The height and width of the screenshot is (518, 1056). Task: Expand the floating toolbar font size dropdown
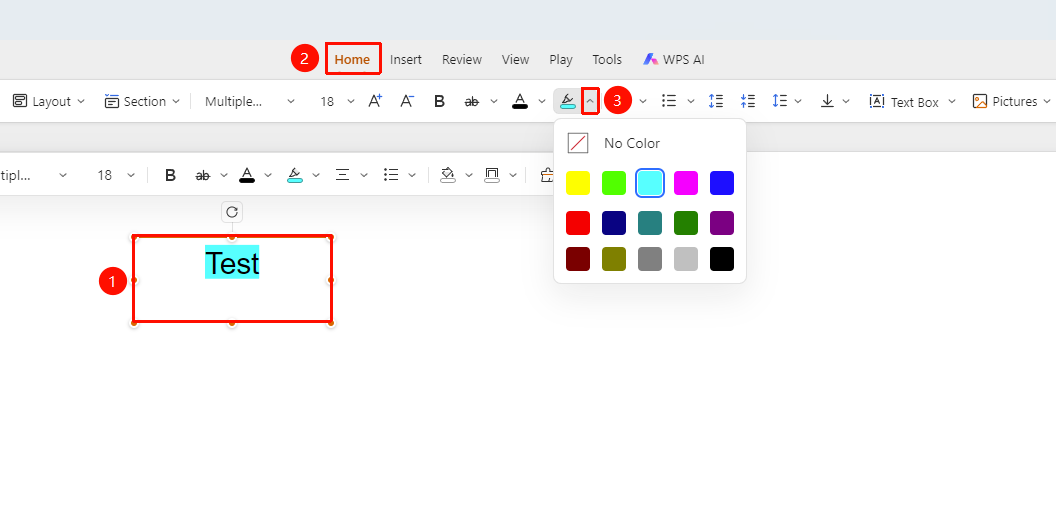click(131, 175)
